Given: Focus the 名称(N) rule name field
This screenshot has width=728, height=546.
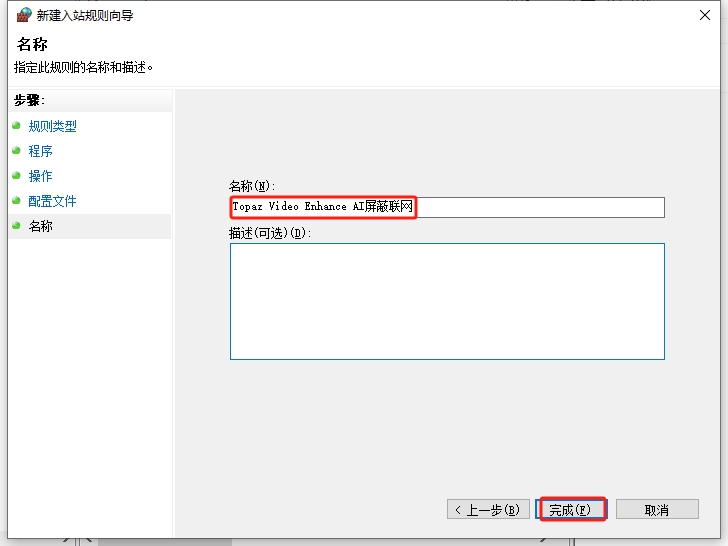Looking at the screenshot, I should coord(447,207).
